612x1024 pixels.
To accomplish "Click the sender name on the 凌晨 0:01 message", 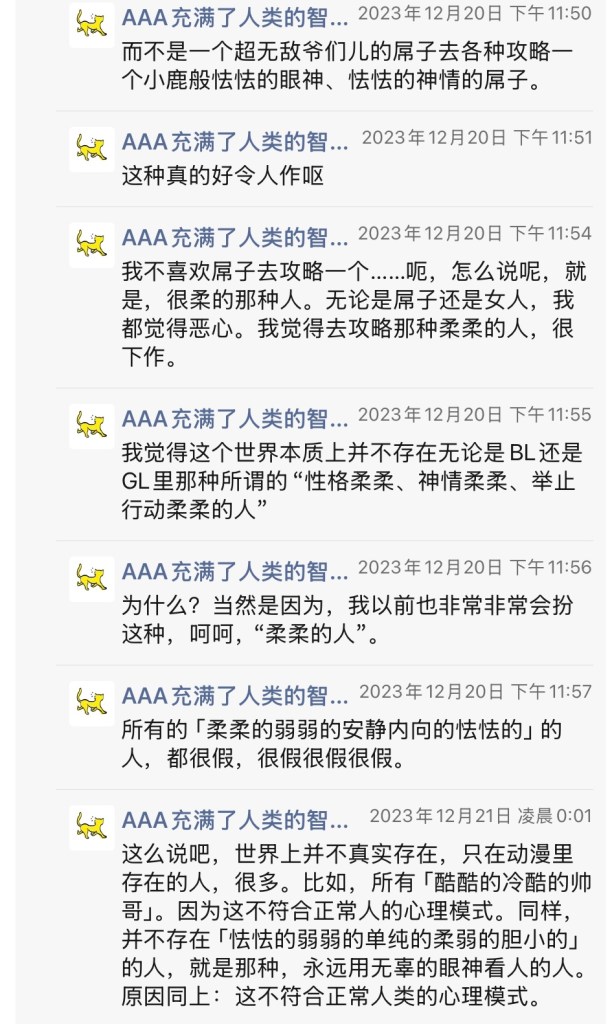I will [235, 819].
